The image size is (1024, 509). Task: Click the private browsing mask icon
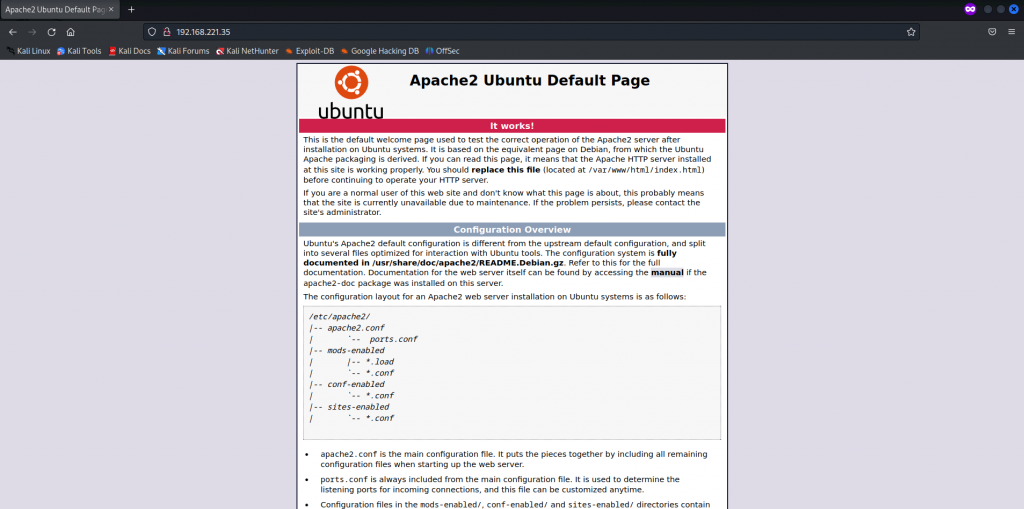[x=970, y=9]
